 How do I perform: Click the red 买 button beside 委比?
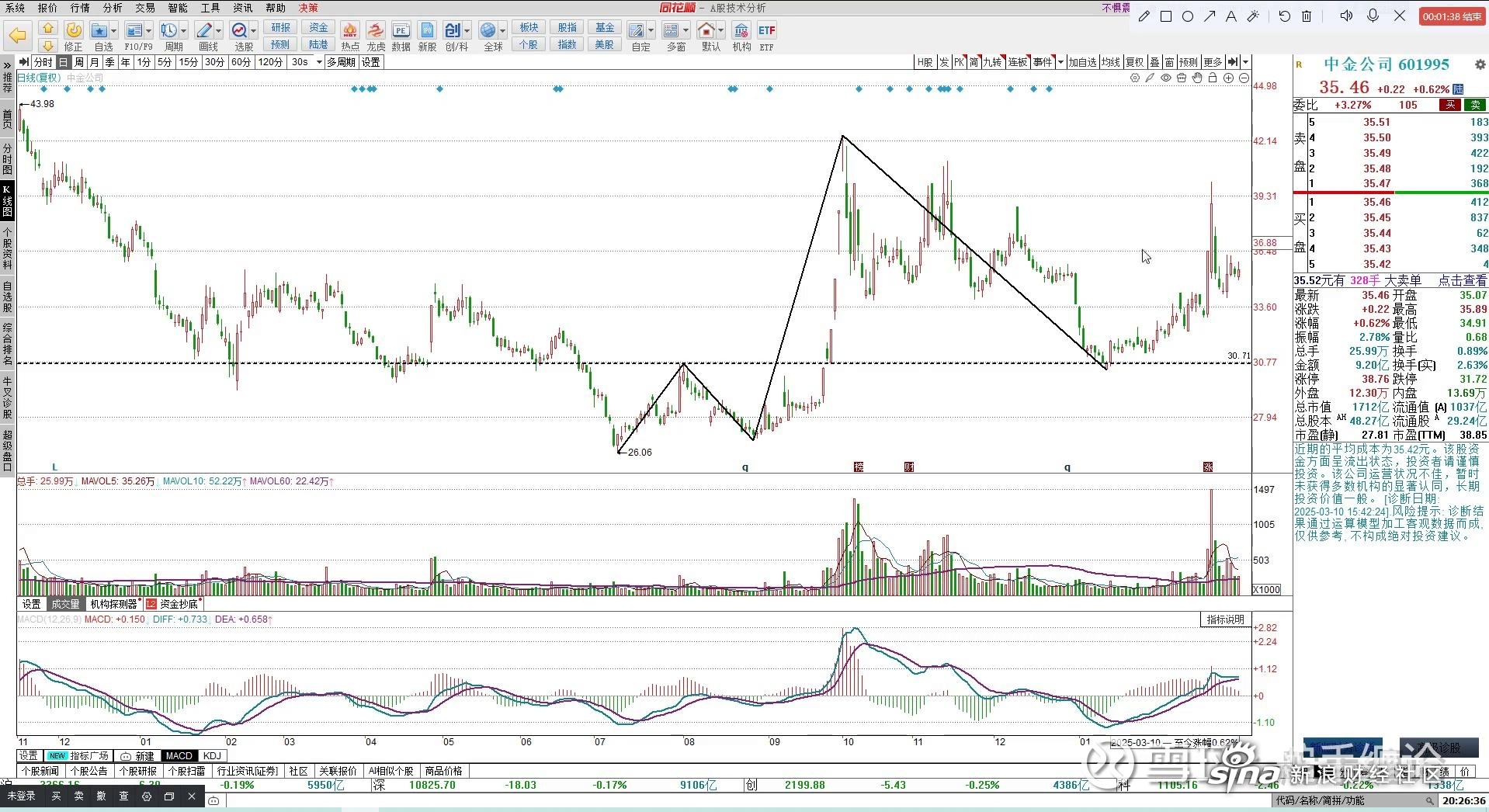coord(1449,105)
